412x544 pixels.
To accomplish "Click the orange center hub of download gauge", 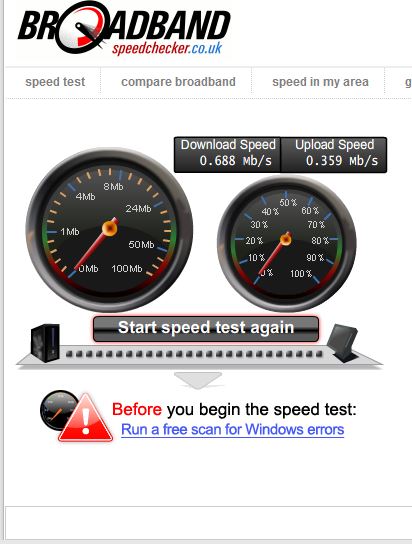I will pos(110,228).
